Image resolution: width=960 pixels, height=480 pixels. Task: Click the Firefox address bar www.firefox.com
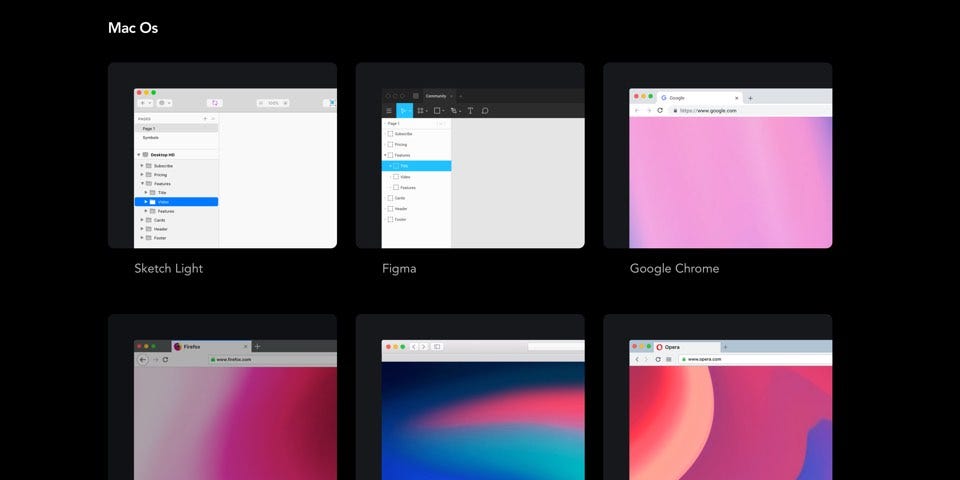tap(272, 359)
